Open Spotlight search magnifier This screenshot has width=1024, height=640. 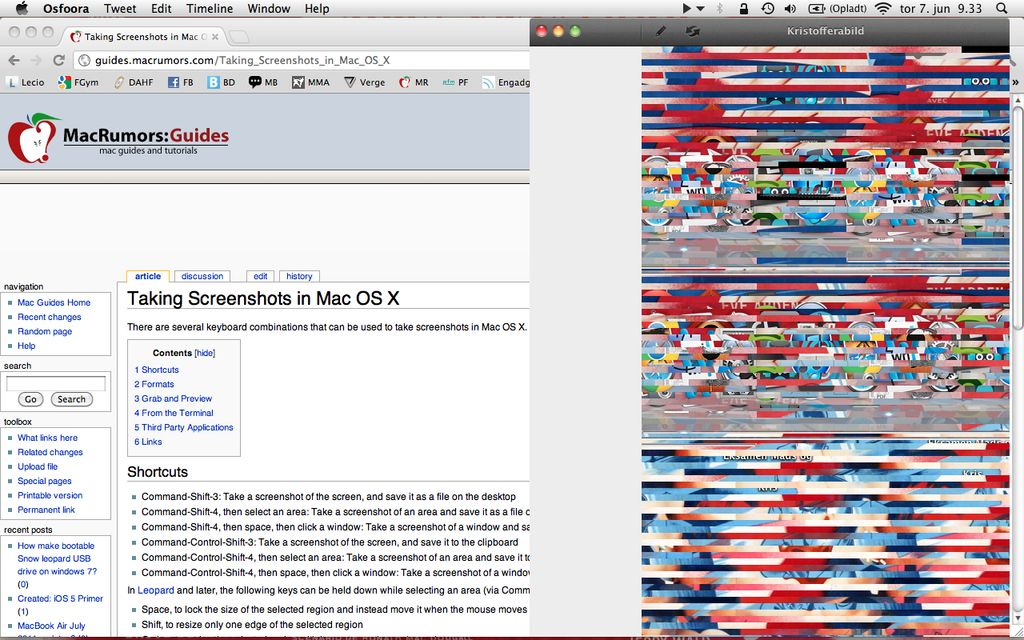(1002, 8)
